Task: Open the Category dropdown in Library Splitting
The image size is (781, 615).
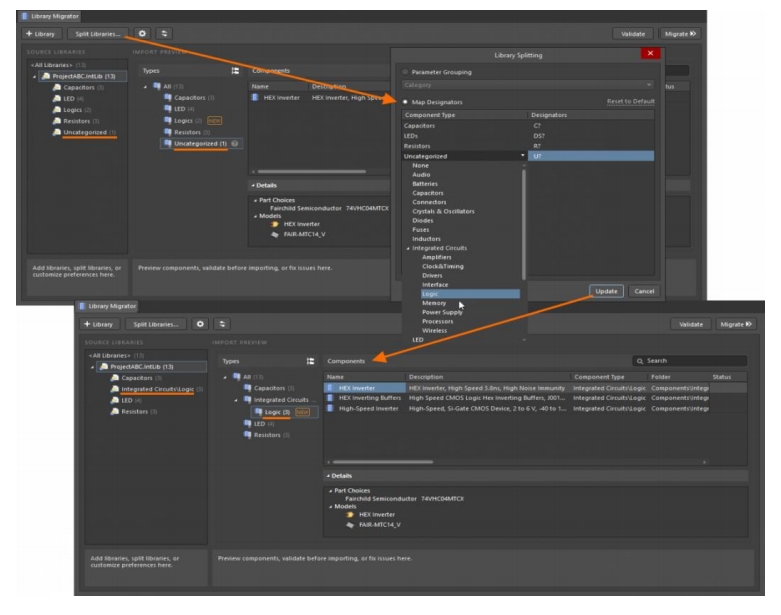Action: (527, 85)
